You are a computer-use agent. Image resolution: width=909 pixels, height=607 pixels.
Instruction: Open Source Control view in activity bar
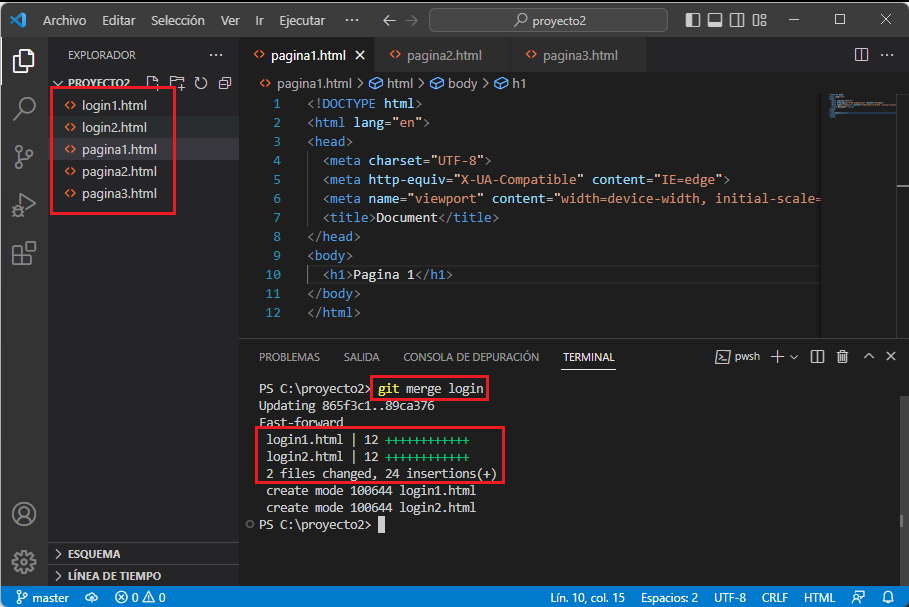click(x=24, y=157)
